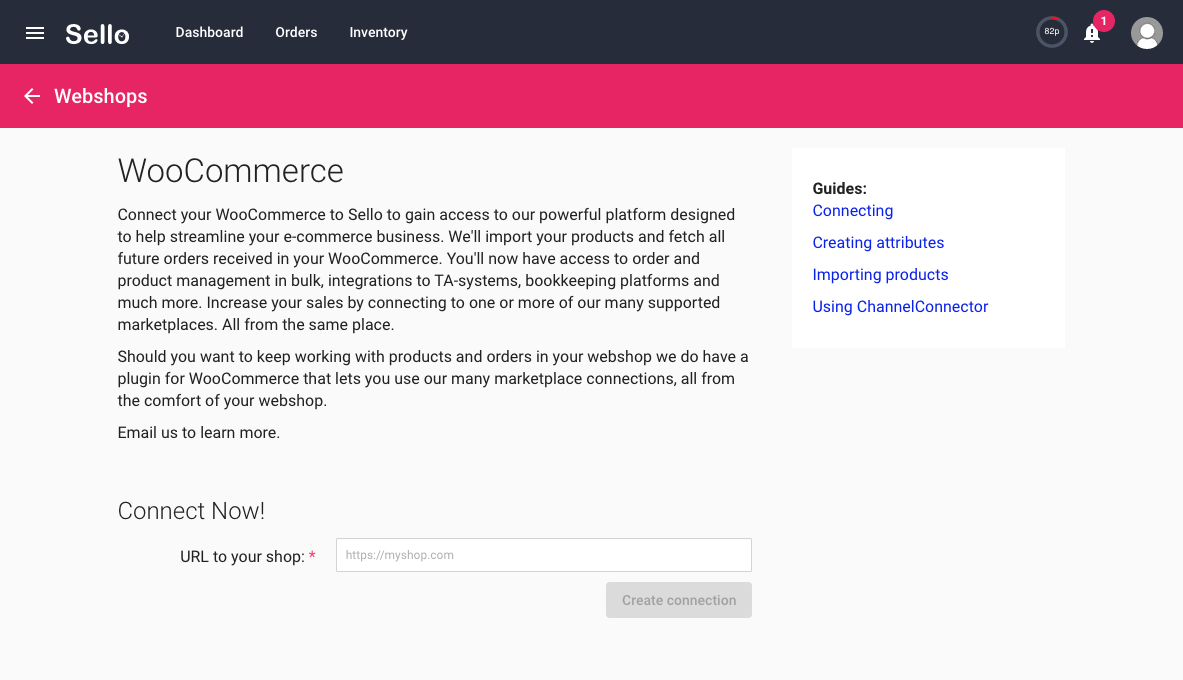This screenshot has width=1183, height=680.
Task: Open the 82p progress indicator
Action: [1052, 32]
